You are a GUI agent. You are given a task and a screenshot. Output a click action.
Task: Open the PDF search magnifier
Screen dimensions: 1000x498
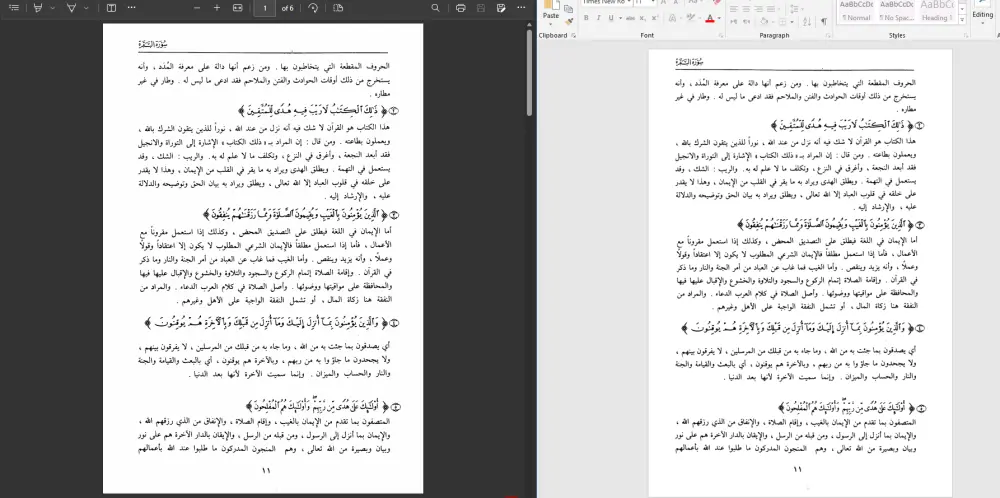point(436,8)
